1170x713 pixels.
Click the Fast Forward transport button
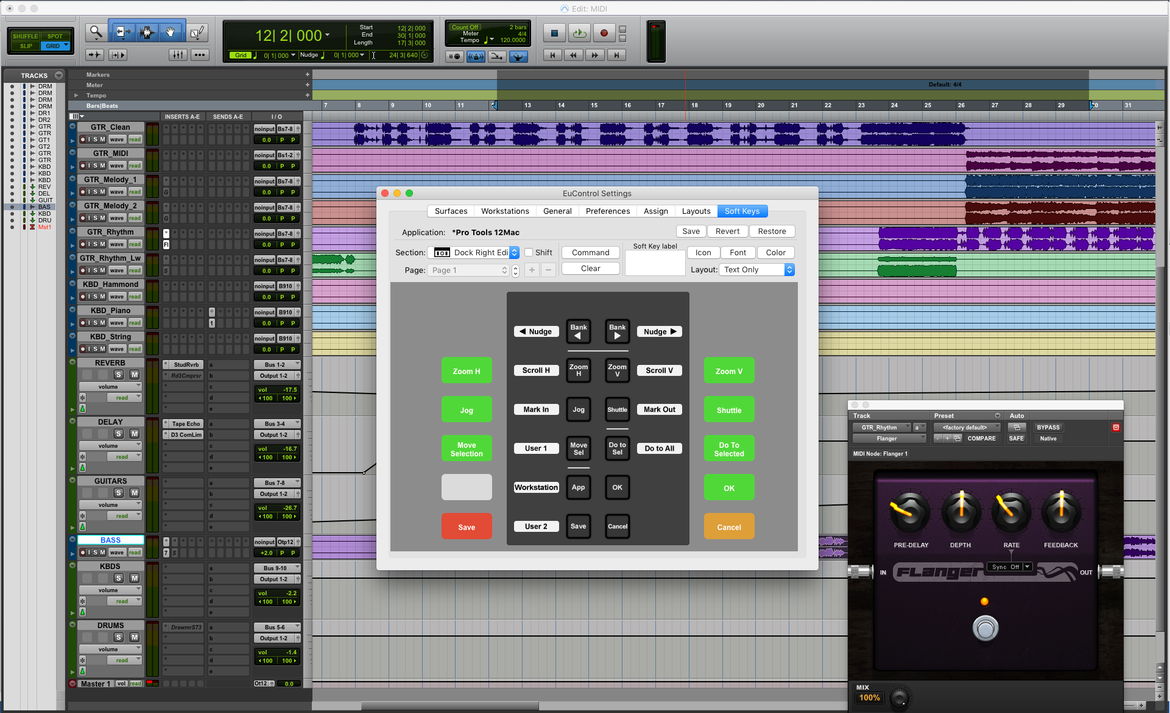[x=595, y=54]
